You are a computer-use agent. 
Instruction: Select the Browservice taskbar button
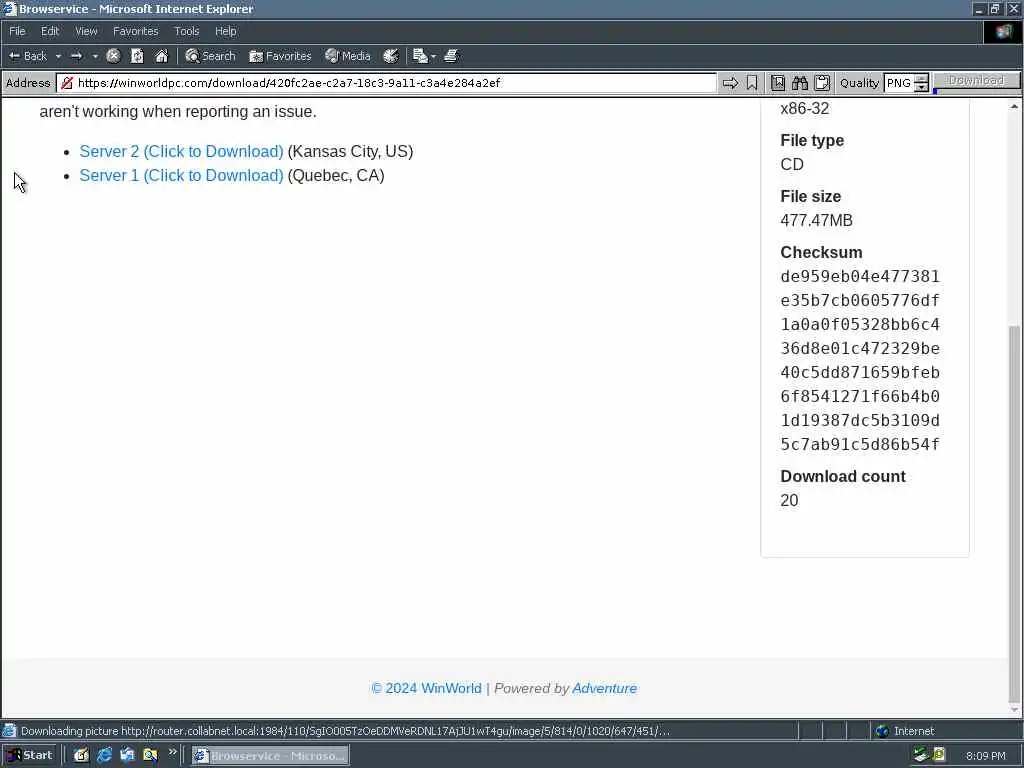click(x=270, y=756)
